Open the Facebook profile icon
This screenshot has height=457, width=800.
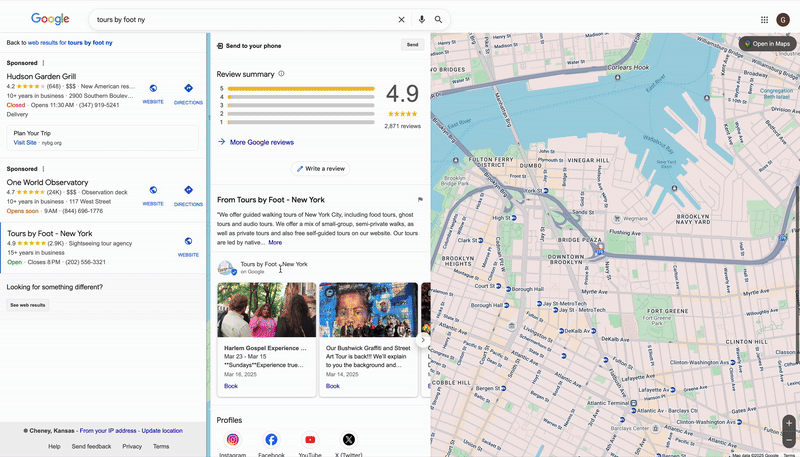click(271, 440)
